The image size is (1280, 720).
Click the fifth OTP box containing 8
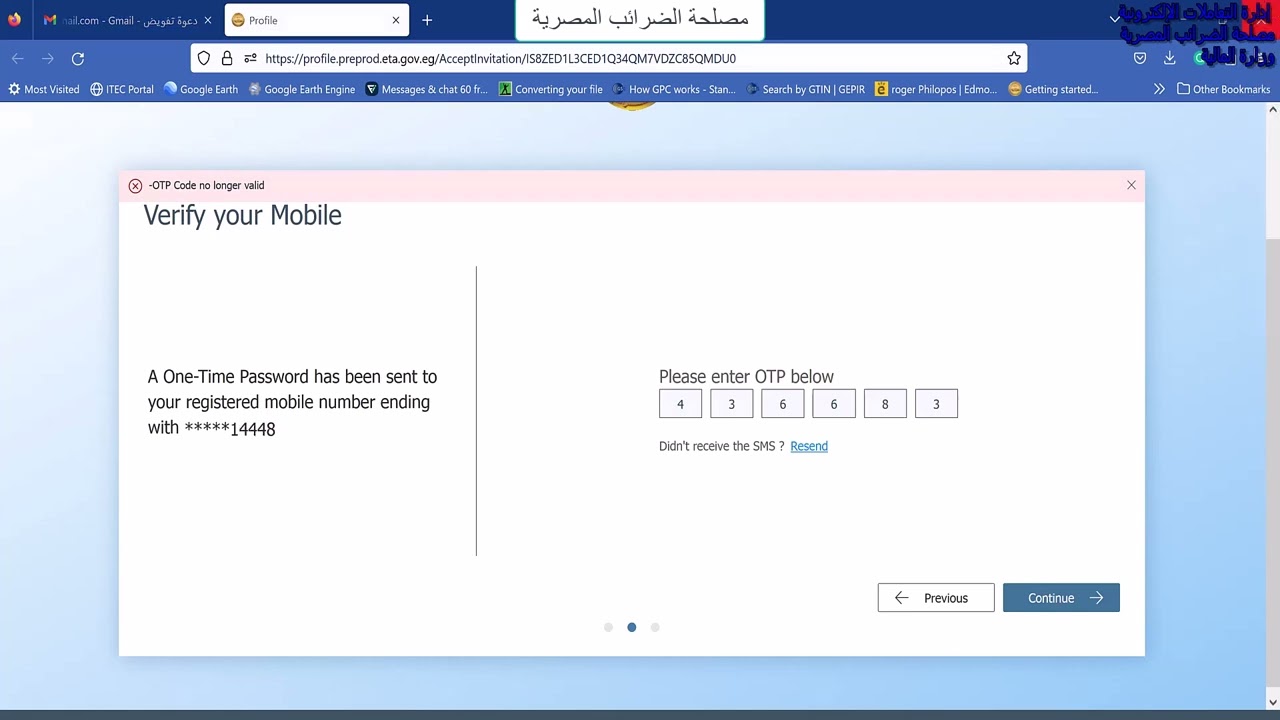click(884, 404)
